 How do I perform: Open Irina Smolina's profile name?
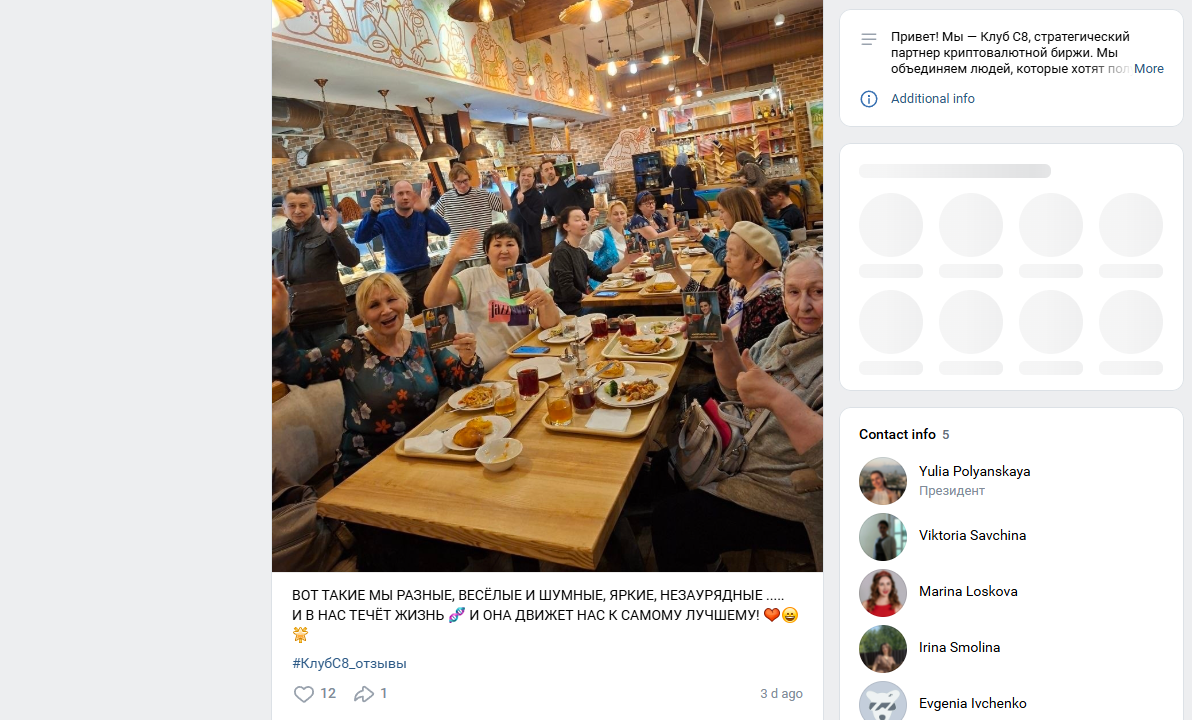(x=959, y=648)
